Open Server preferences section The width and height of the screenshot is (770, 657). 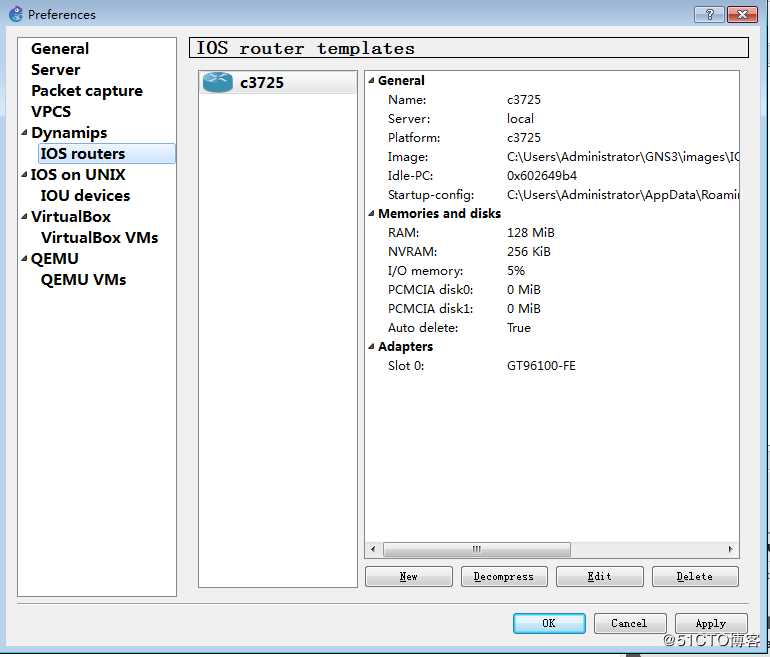[x=55, y=70]
